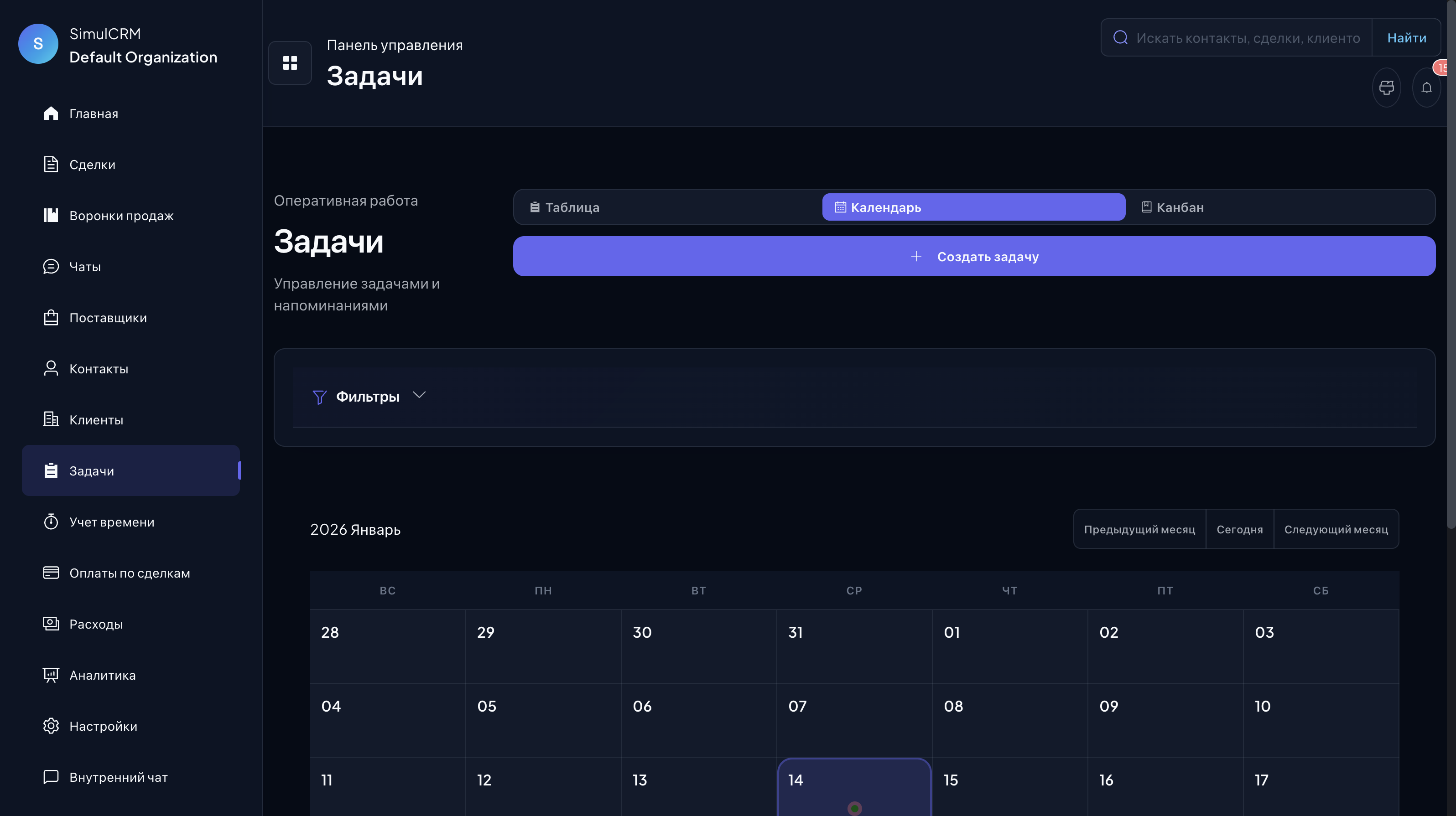Jump to Сегодня in calendar
This screenshot has height=816, width=1456.
click(1239, 529)
